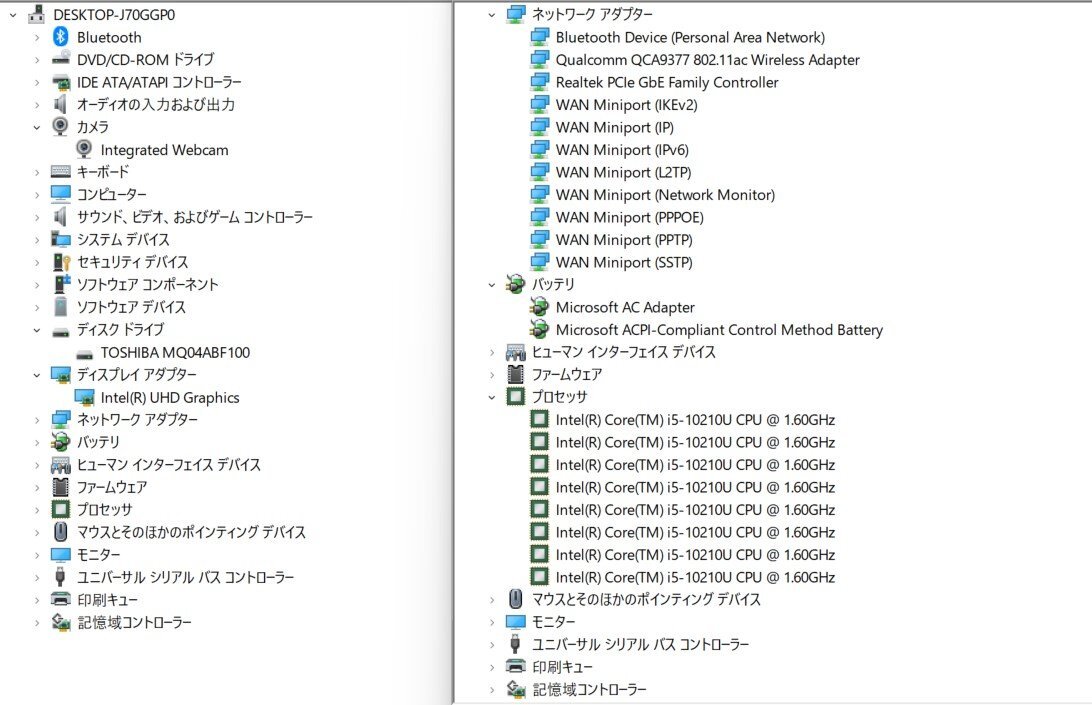This screenshot has width=1092, height=705.
Task: Click the Bluetooth Device (Personal Area Network) icon
Action: click(539, 37)
